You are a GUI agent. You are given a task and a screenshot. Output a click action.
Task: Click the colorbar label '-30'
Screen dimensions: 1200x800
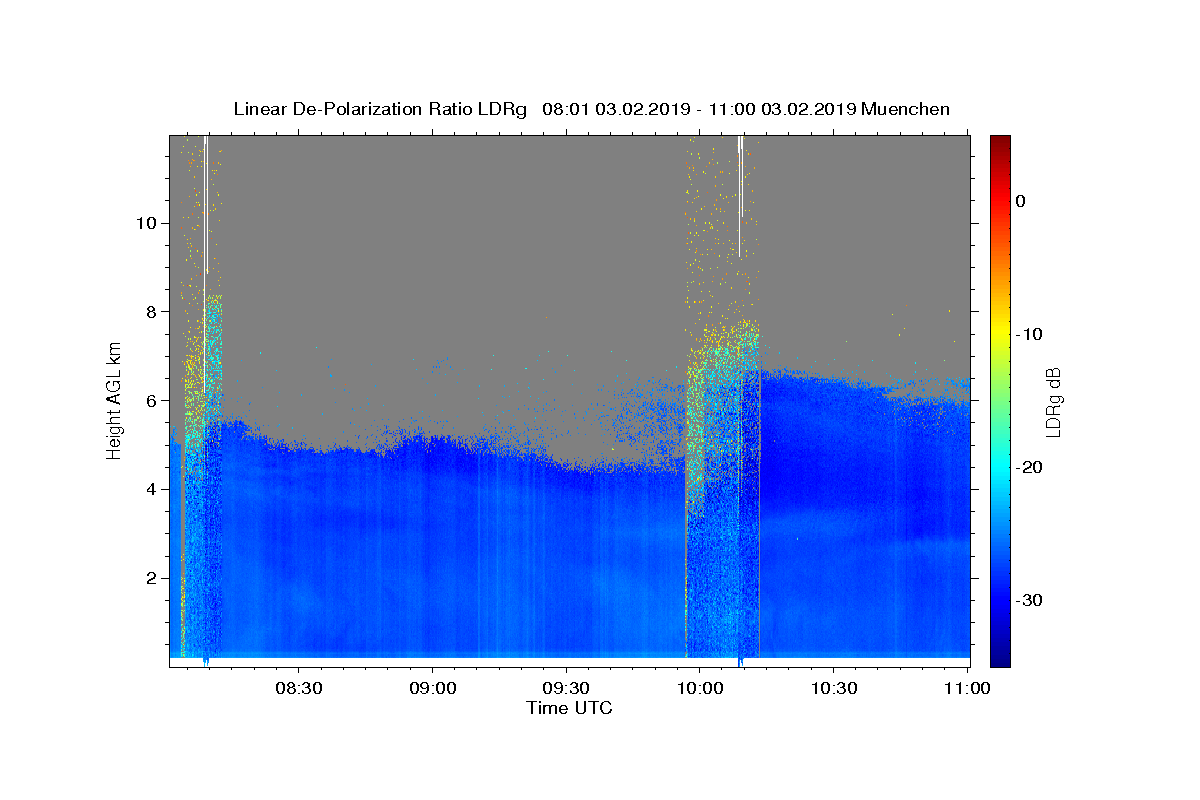point(1030,600)
